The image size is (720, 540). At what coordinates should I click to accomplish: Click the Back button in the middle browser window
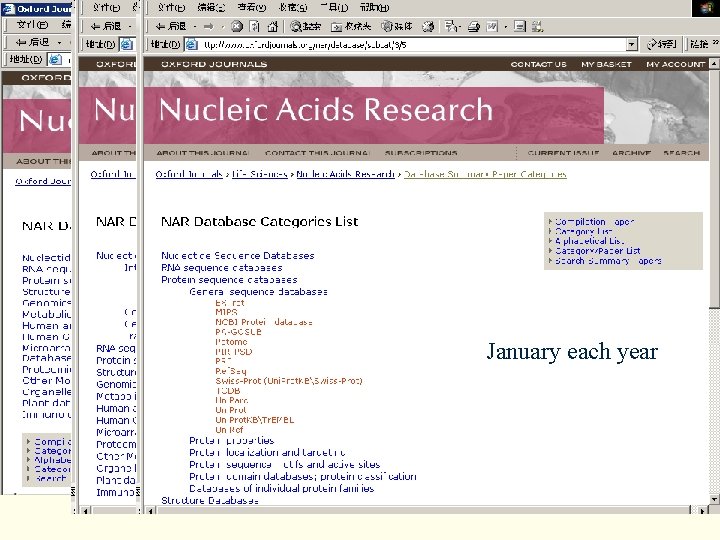pos(106,27)
